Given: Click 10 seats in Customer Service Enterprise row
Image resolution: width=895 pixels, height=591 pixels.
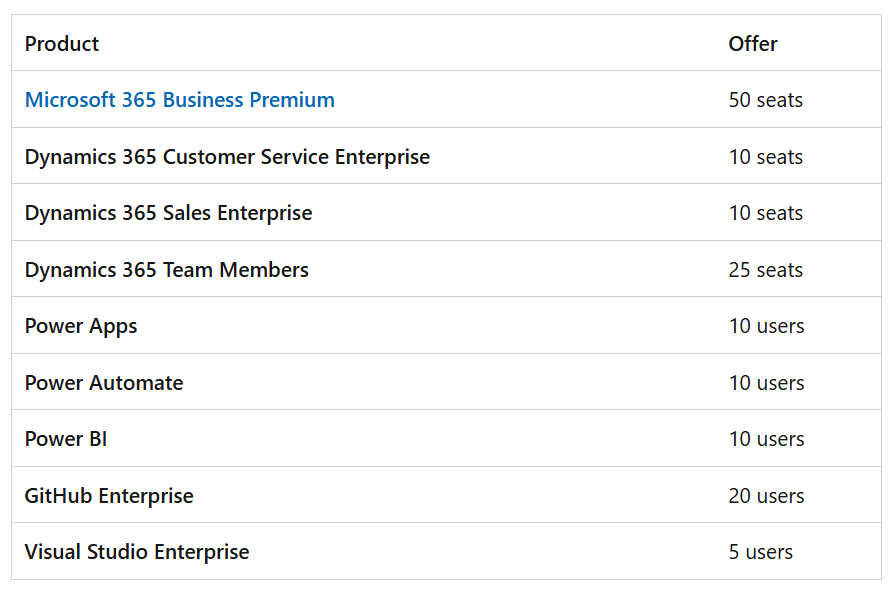Looking at the screenshot, I should point(766,157).
